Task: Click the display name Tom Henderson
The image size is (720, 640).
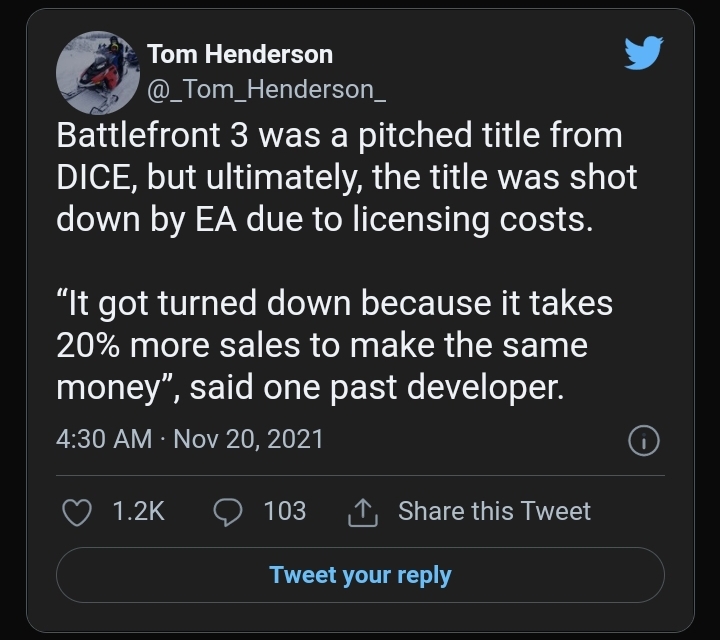Action: pyautogui.click(x=240, y=54)
